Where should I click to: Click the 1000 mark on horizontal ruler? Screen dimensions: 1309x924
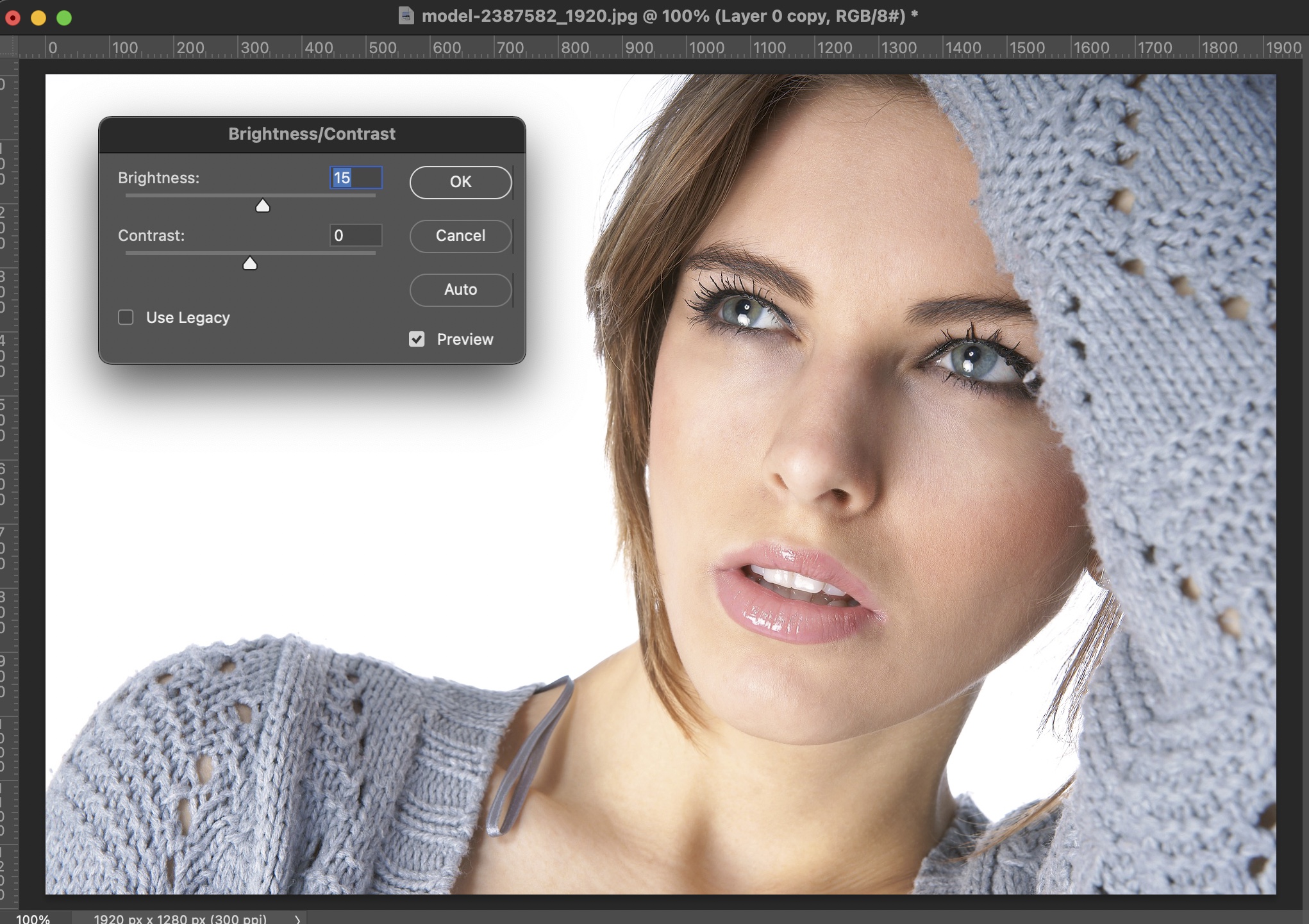point(705,47)
